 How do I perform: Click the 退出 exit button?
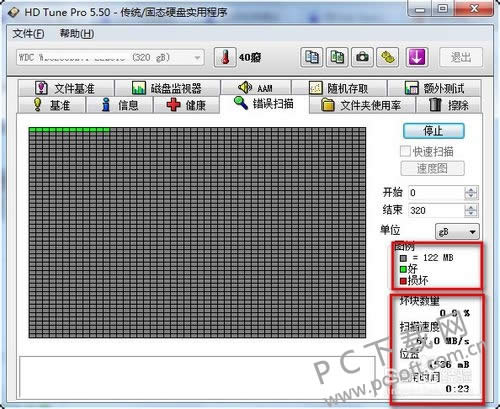click(x=461, y=57)
